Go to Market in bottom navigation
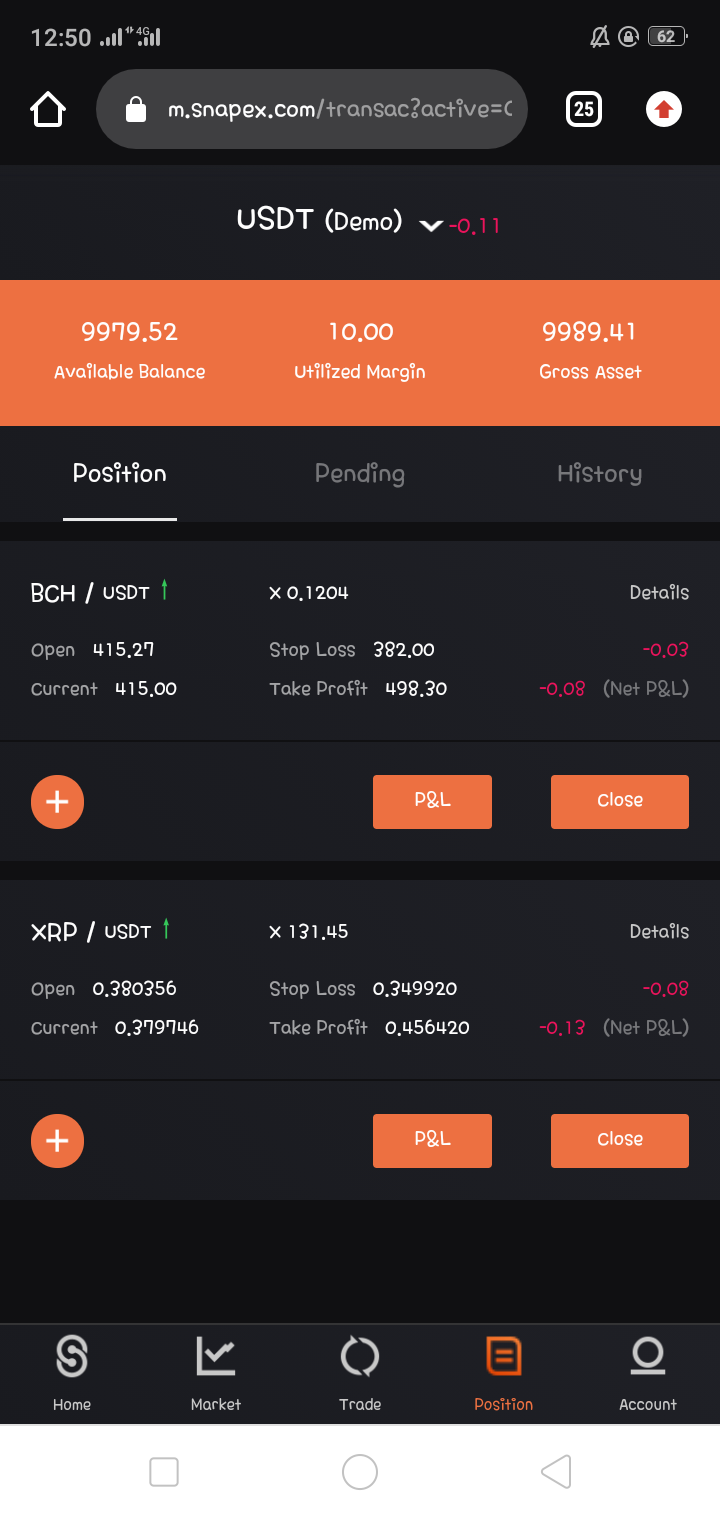This screenshot has width=720, height=1520. [216, 1373]
